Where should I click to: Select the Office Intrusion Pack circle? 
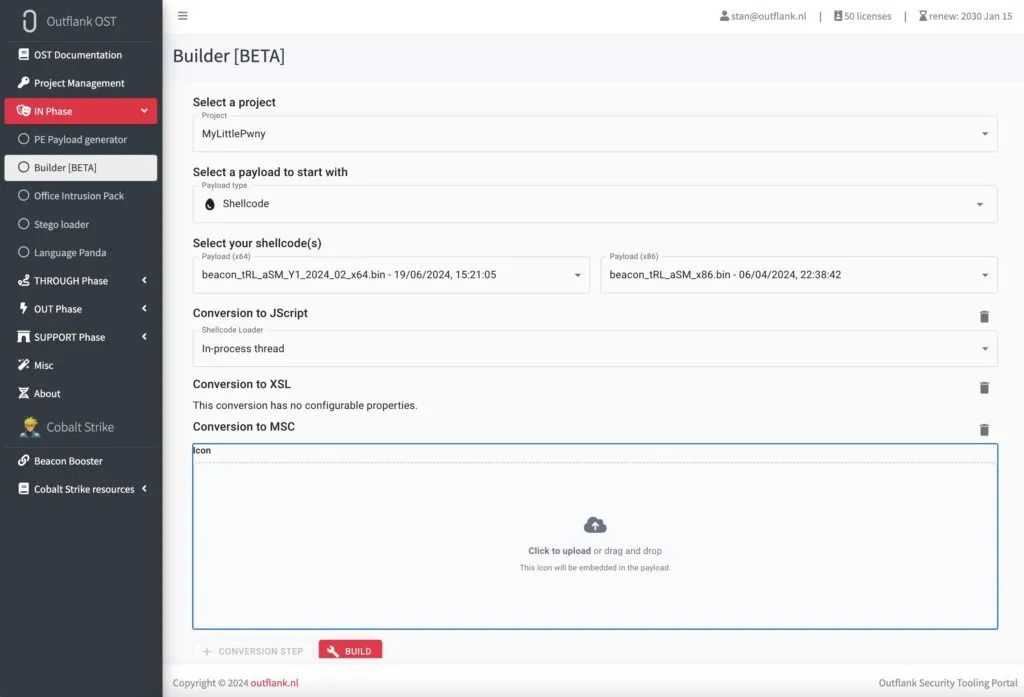[24, 195]
